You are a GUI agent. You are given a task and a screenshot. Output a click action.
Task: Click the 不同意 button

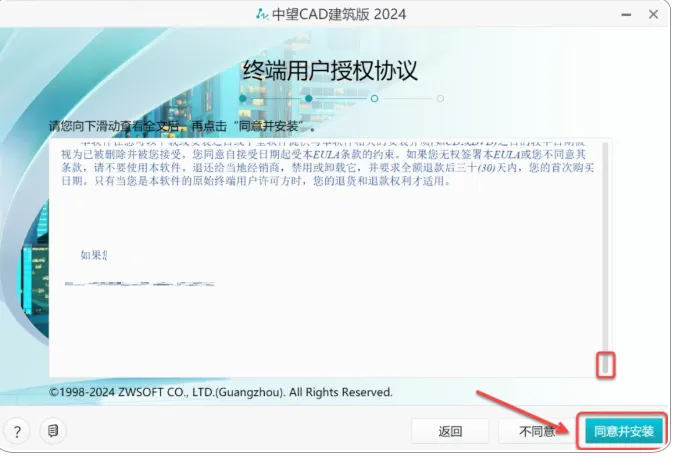(x=537, y=431)
